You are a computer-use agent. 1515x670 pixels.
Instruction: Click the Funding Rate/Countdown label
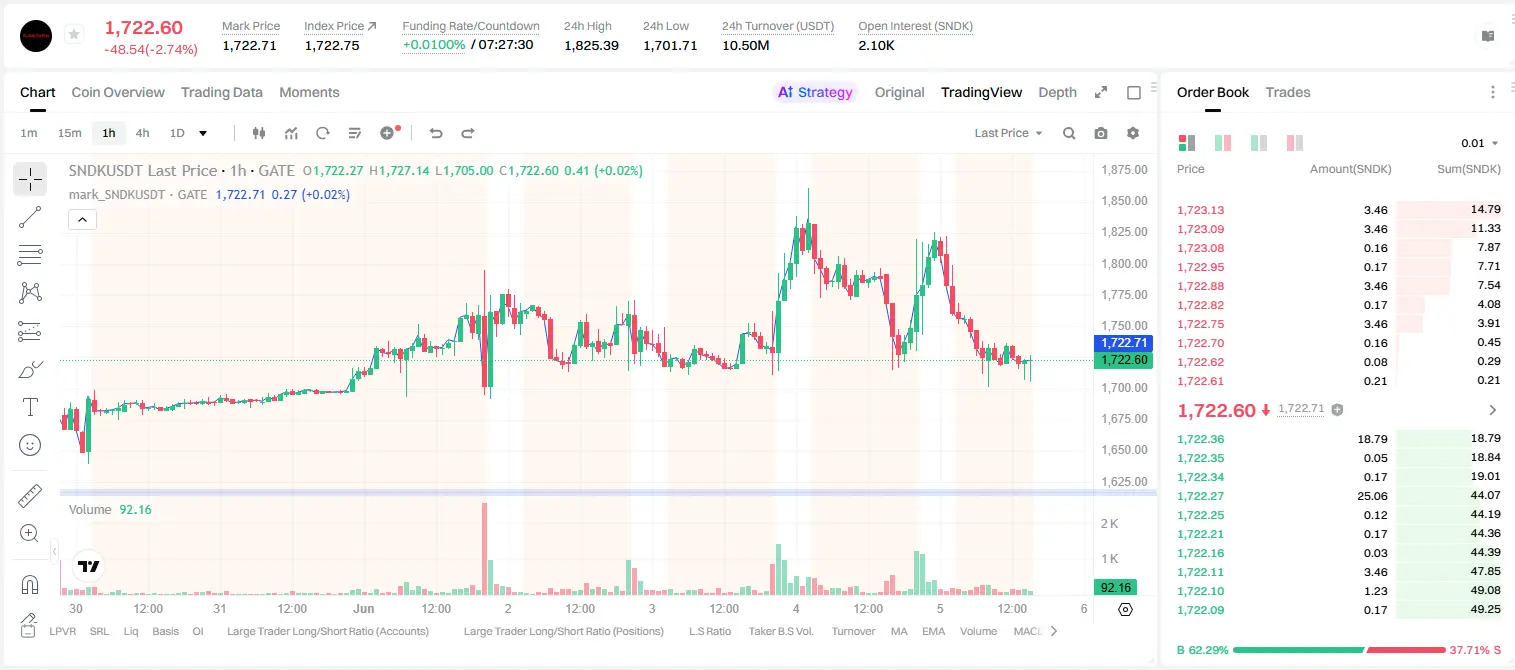click(x=471, y=26)
